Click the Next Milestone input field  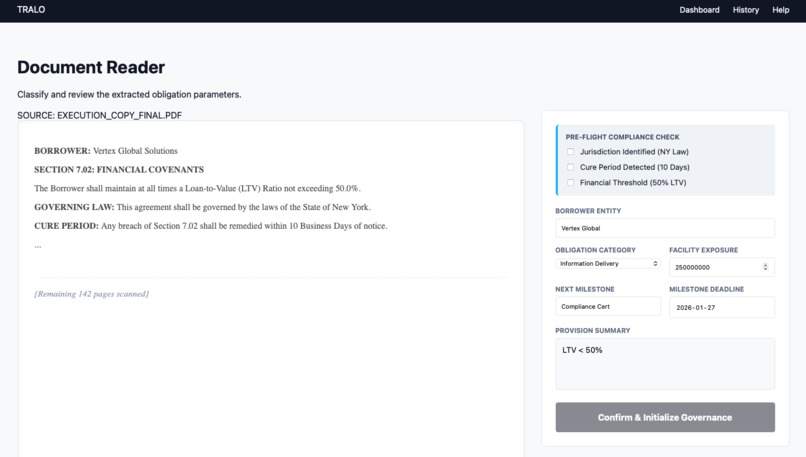coord(608,306)
